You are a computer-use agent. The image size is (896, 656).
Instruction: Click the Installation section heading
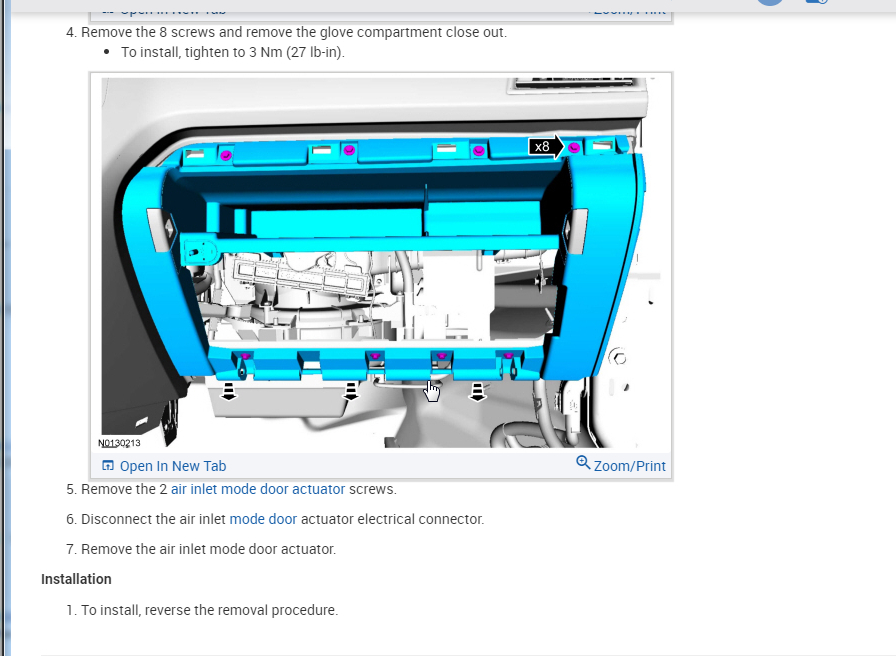pyautogui.click(x=76, y=579)
